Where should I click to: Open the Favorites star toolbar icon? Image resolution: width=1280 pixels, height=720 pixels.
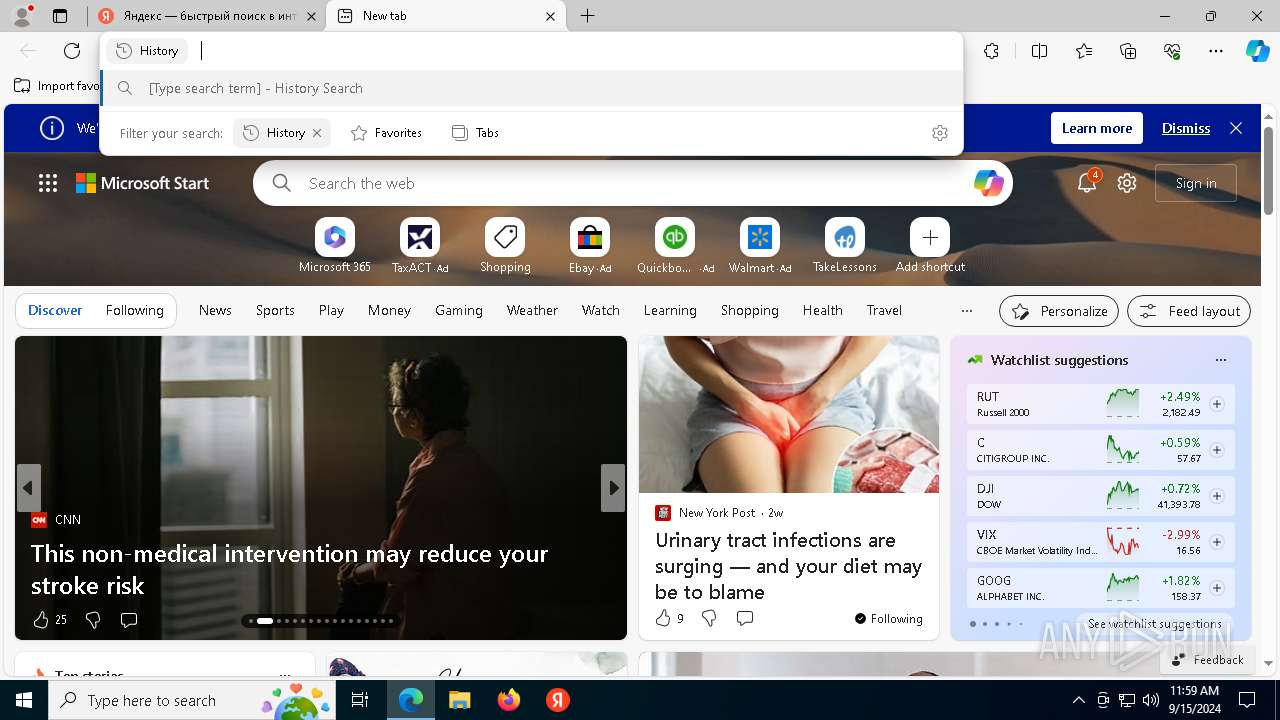[1084, 51]
